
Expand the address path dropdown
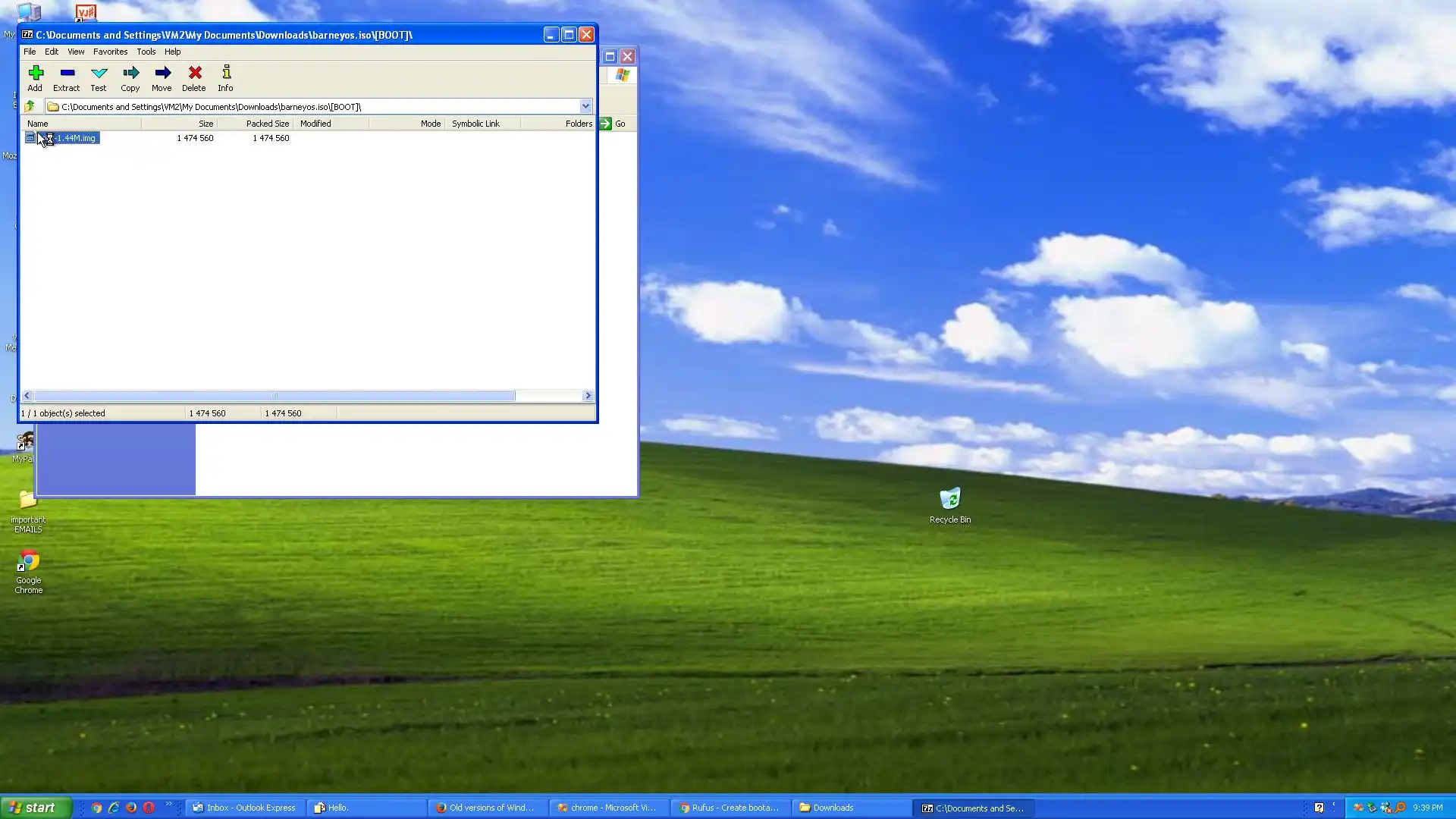585,106
